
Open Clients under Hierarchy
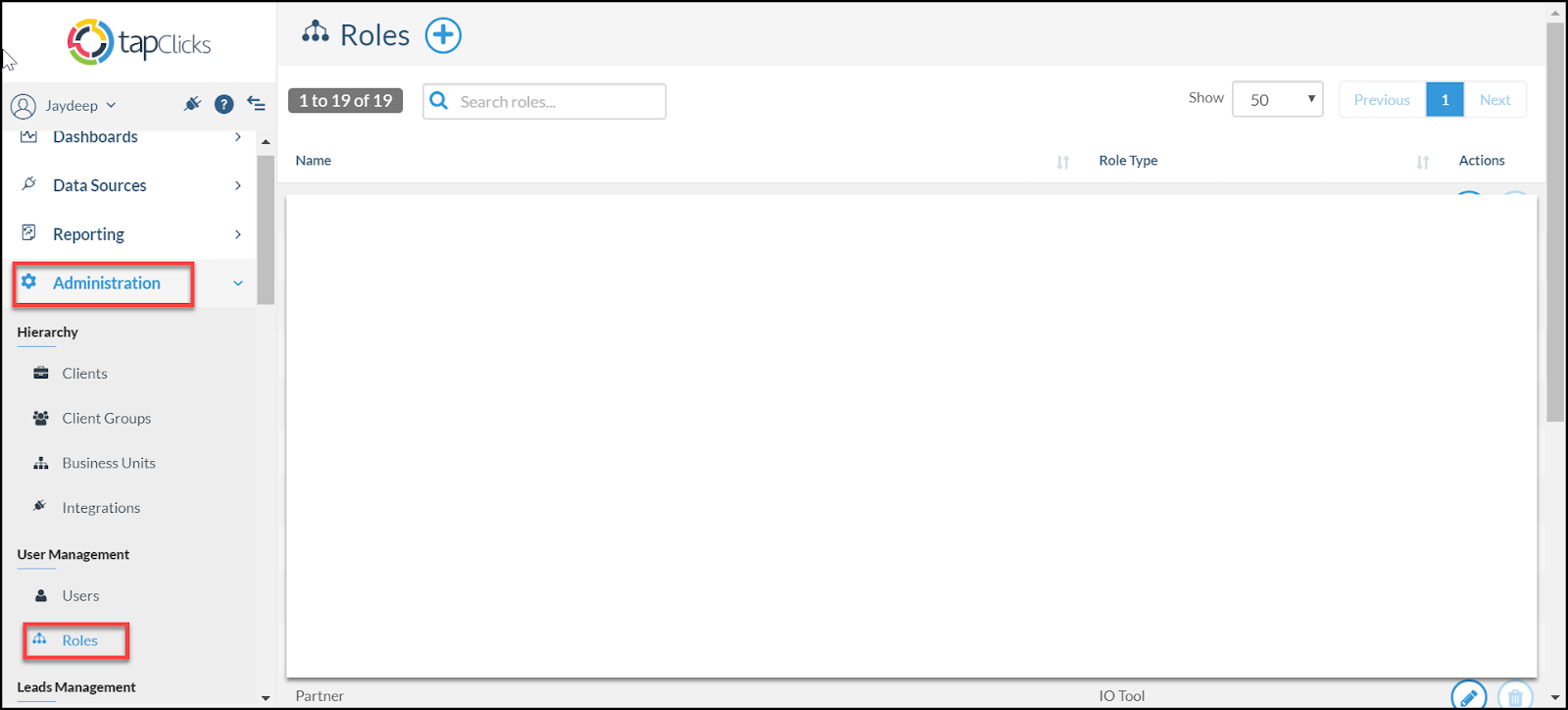point(84,374)
